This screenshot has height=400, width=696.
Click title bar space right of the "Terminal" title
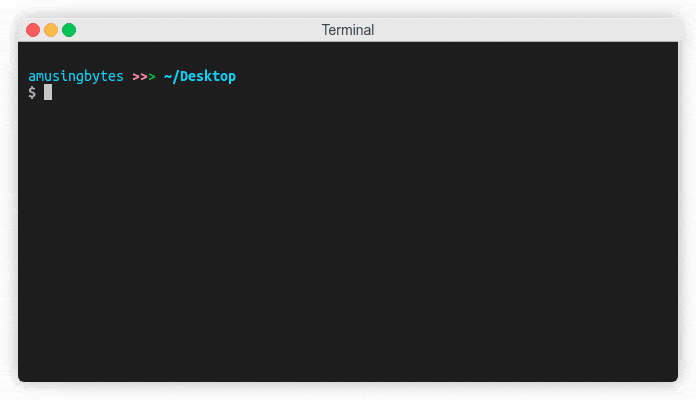pos(520,30)
